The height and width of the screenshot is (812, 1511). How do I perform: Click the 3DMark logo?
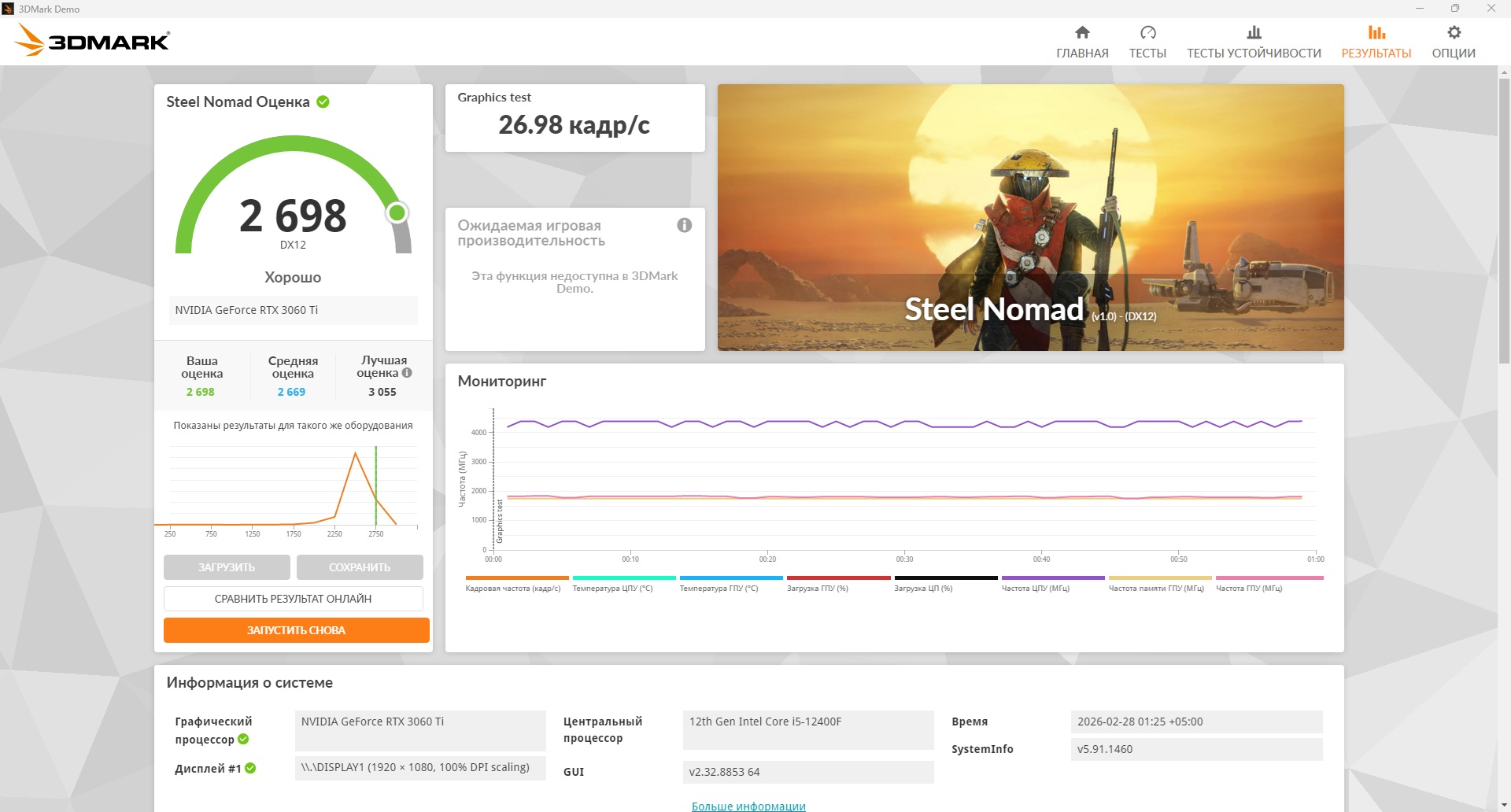coord(92,40)
